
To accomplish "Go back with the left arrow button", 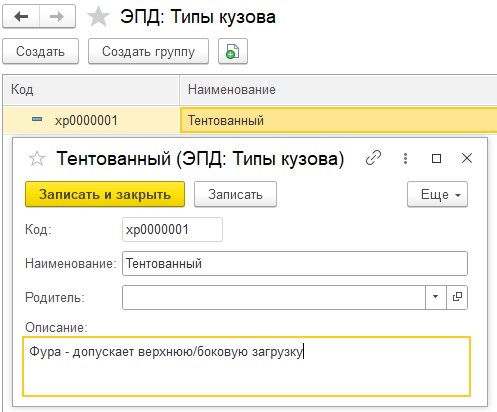I will click(x=21, y=17).
